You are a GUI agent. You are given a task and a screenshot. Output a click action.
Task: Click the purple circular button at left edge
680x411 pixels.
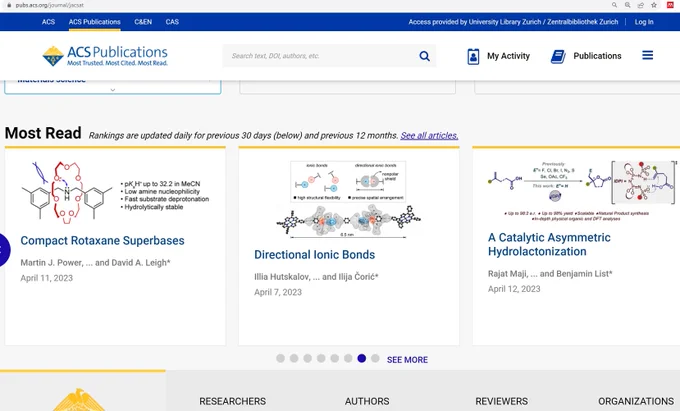point(3,250)
